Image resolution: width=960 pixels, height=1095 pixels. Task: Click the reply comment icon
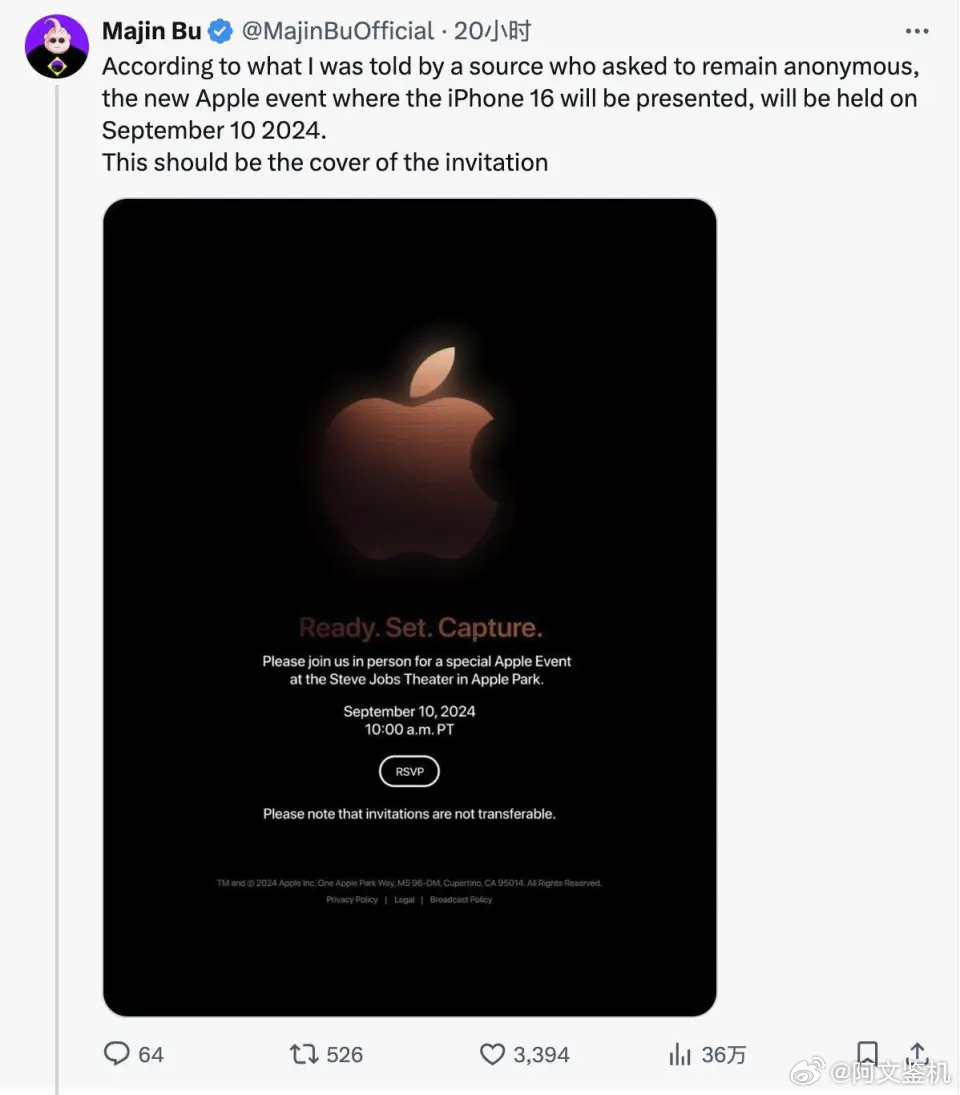[117, 1053]
